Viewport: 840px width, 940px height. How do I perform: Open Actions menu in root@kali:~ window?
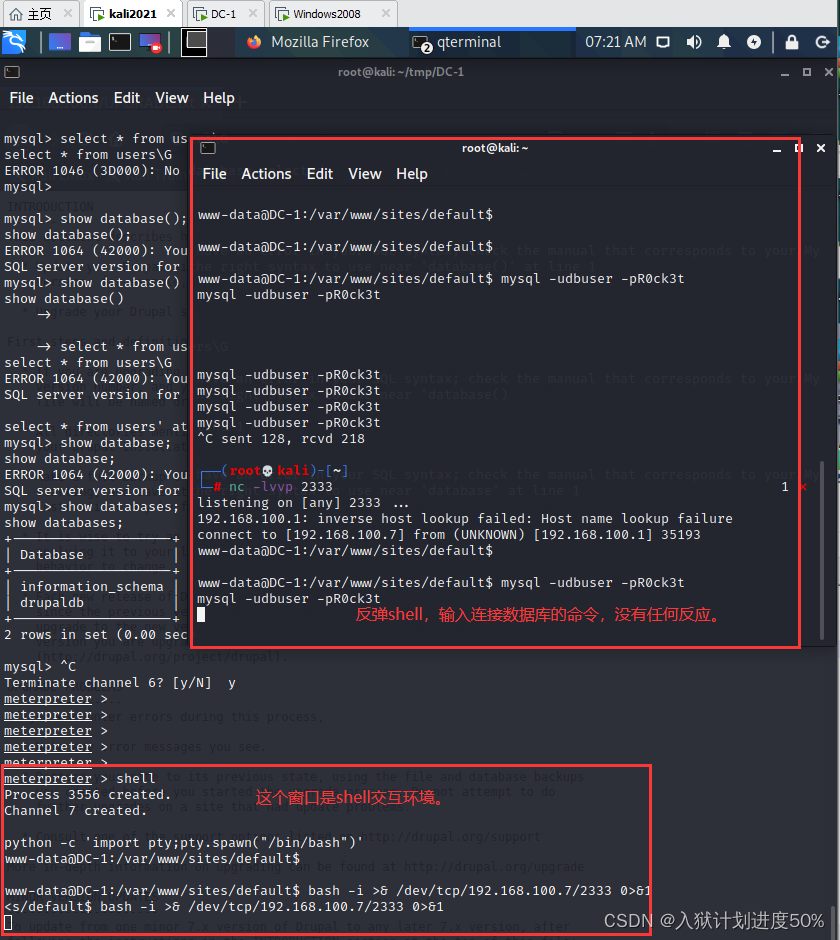click(x=266, y=174)
